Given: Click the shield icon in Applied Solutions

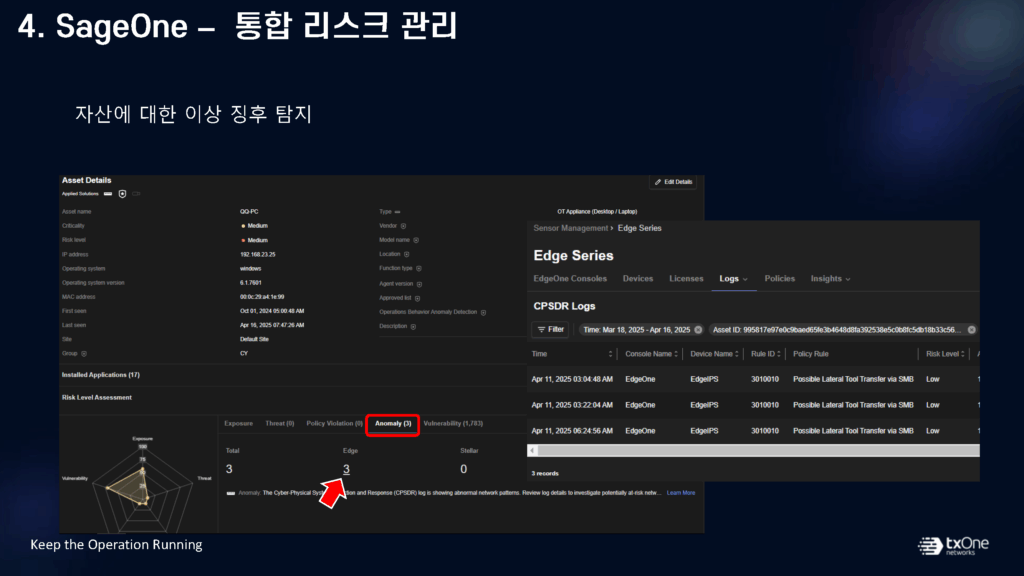Looking at the screenshot, I should pos(122,193).
